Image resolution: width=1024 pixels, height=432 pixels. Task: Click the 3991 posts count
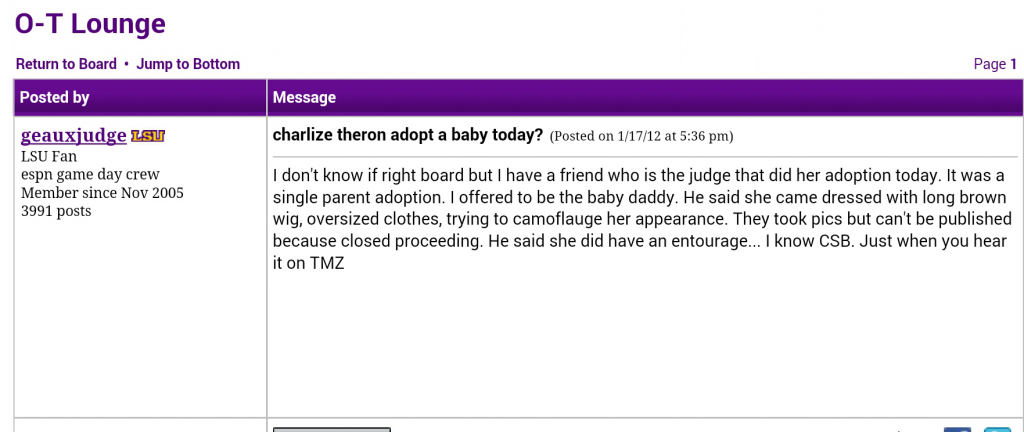56,211
